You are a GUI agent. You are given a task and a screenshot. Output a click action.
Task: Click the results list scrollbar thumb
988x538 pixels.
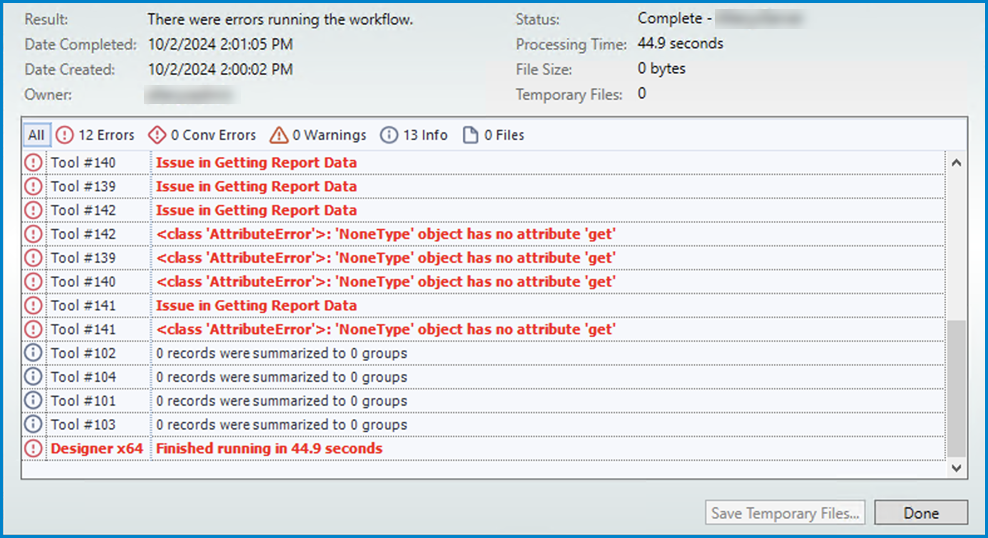(956, 388)
